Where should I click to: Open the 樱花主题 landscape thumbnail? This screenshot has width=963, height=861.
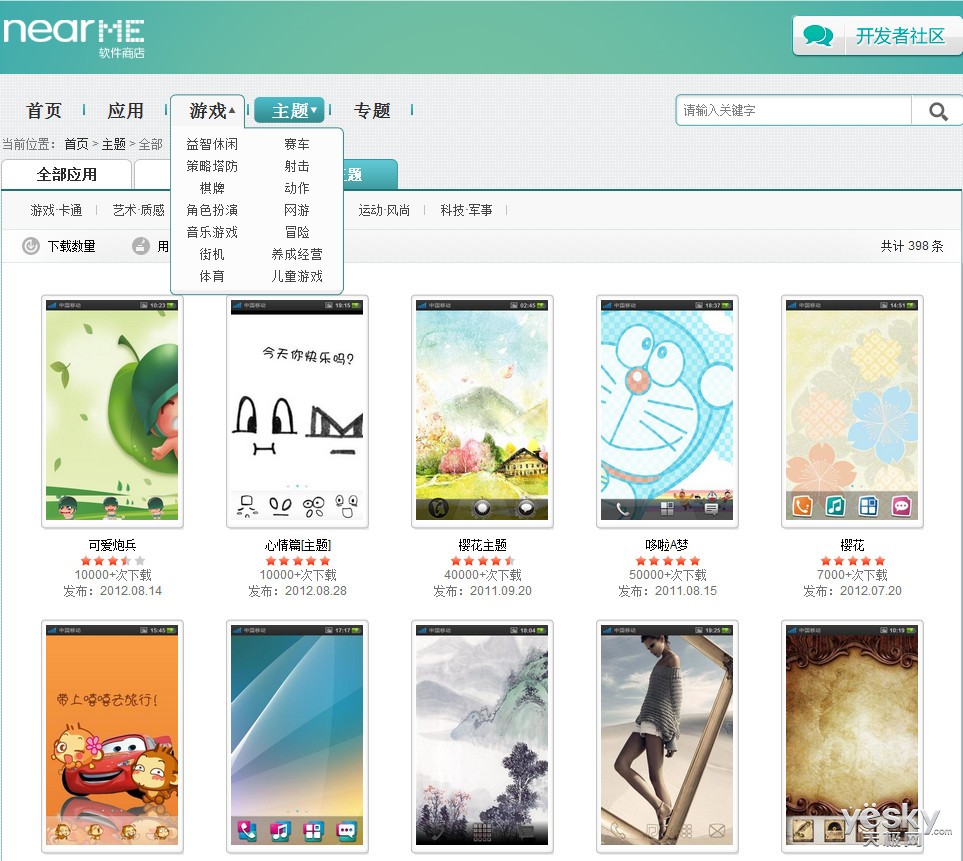pos(482,411)
